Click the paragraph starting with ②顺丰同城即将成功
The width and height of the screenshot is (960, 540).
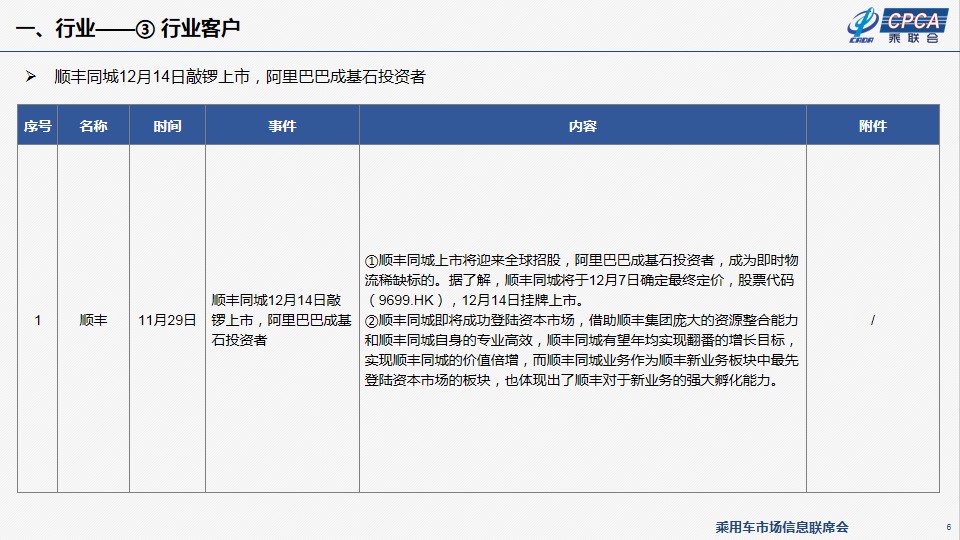[x=582, y=350]
